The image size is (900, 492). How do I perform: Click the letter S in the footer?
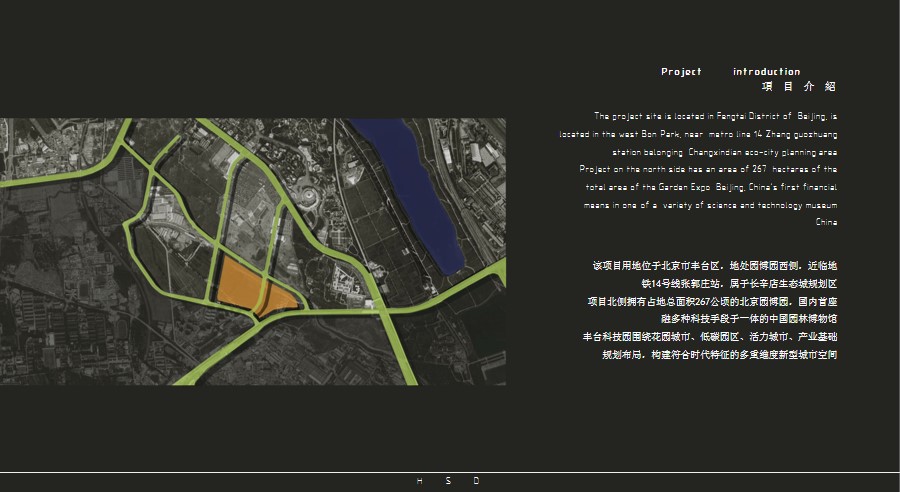click(448, 481)
